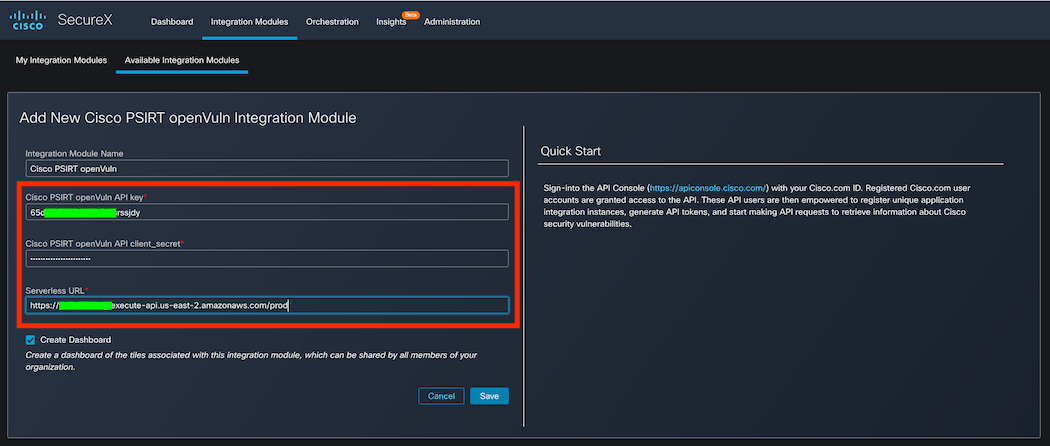Click the Save button

490,396
